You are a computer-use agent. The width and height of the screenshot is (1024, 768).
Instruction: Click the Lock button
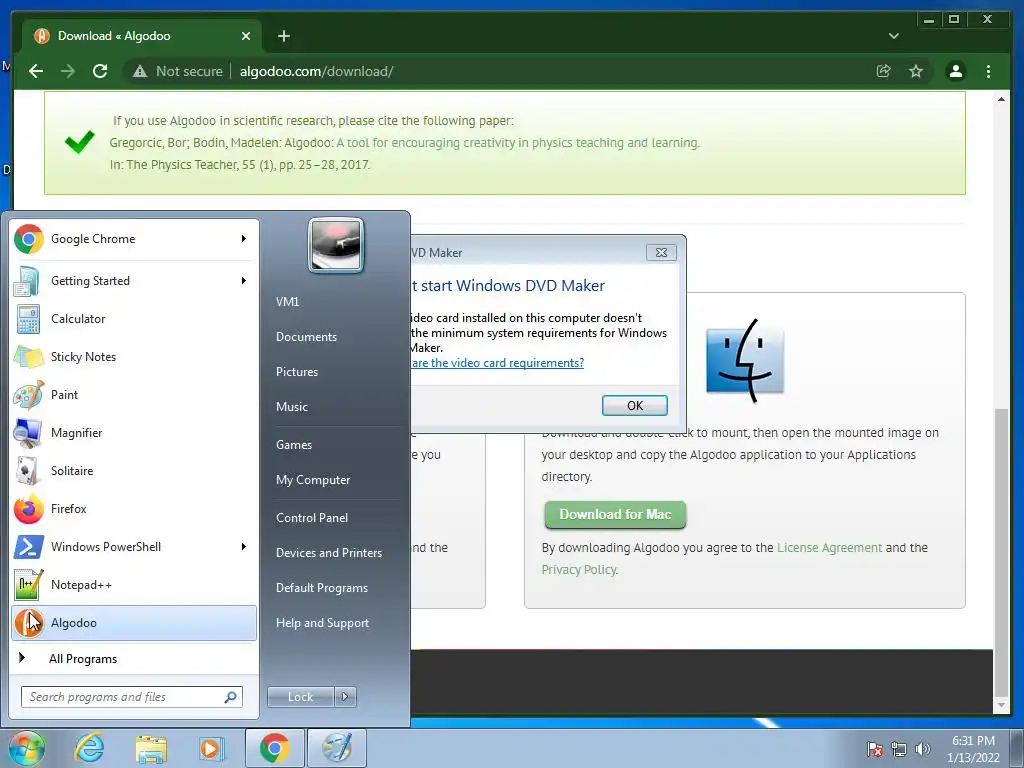[x=301, y=697]
